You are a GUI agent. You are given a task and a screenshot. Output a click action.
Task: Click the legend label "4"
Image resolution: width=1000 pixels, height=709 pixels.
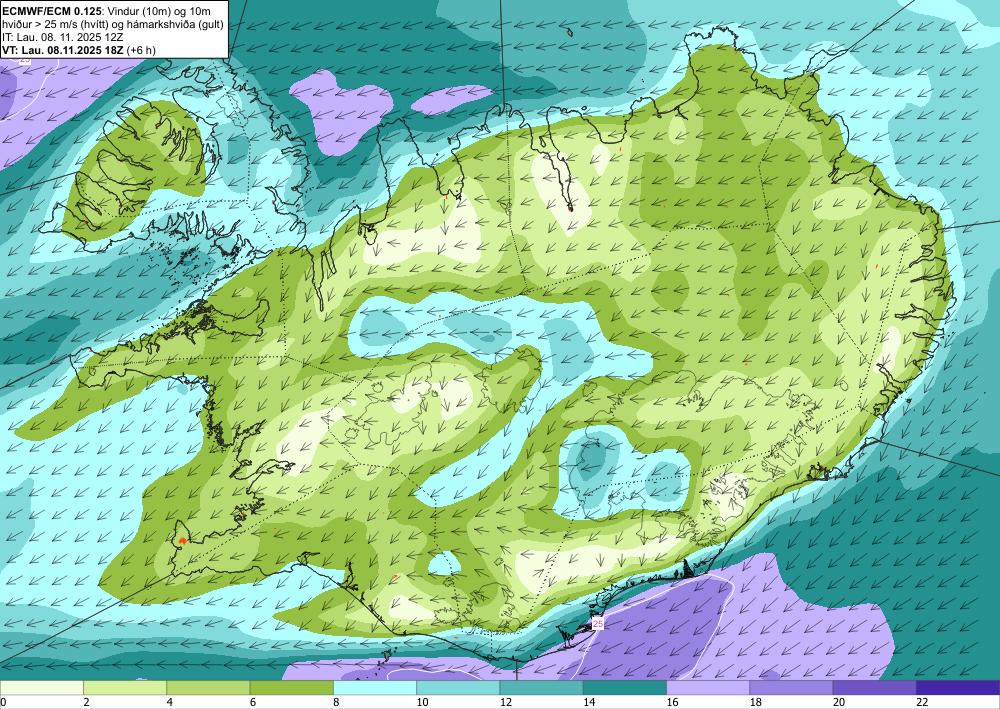[170, 702]
